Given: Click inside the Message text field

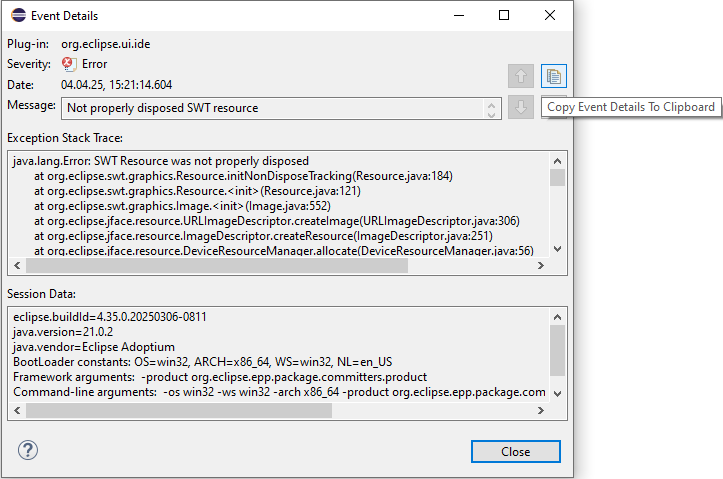Looking at the screenshot, I should coord(270,108).
